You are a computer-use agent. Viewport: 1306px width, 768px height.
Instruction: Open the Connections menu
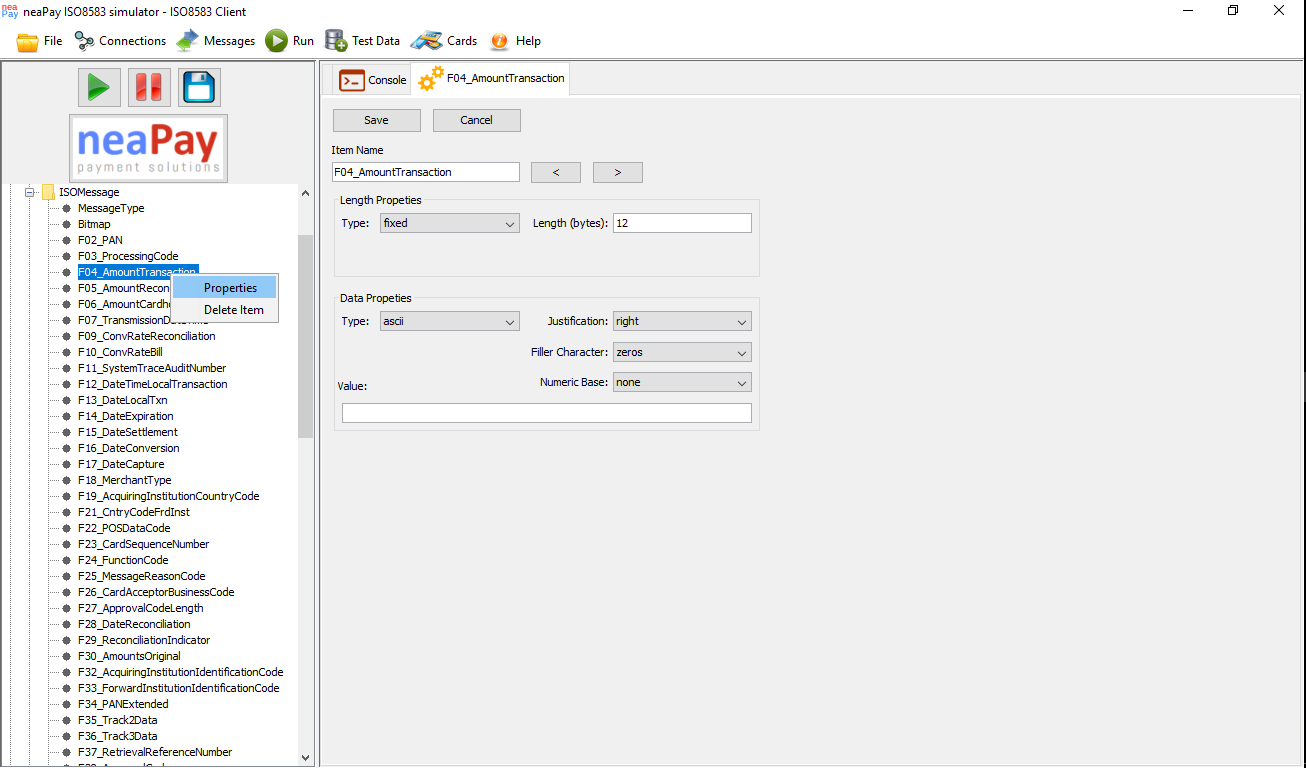click(120, 41)
